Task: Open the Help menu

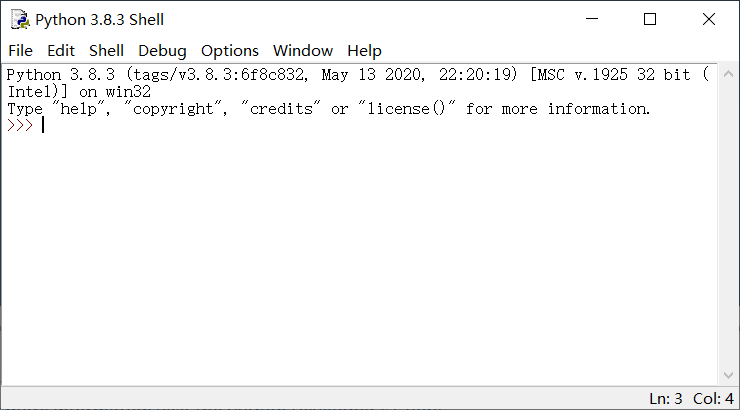Action: 364,50
